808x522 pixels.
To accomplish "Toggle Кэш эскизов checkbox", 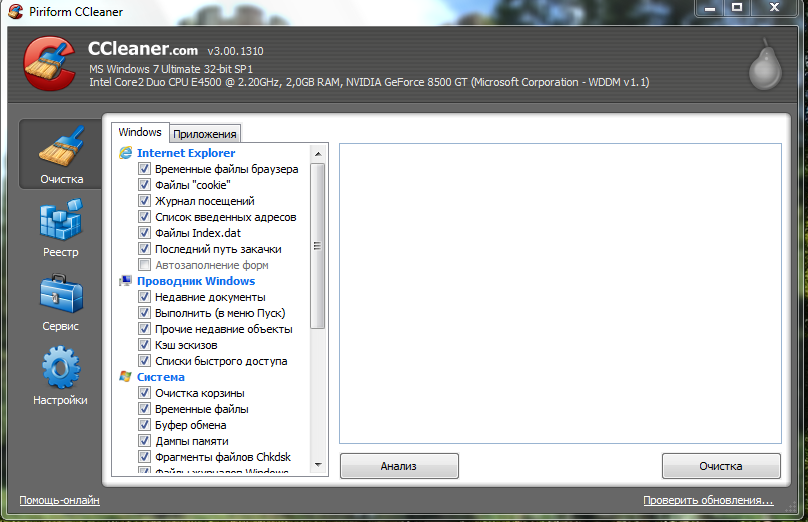I will coord(145,345).
